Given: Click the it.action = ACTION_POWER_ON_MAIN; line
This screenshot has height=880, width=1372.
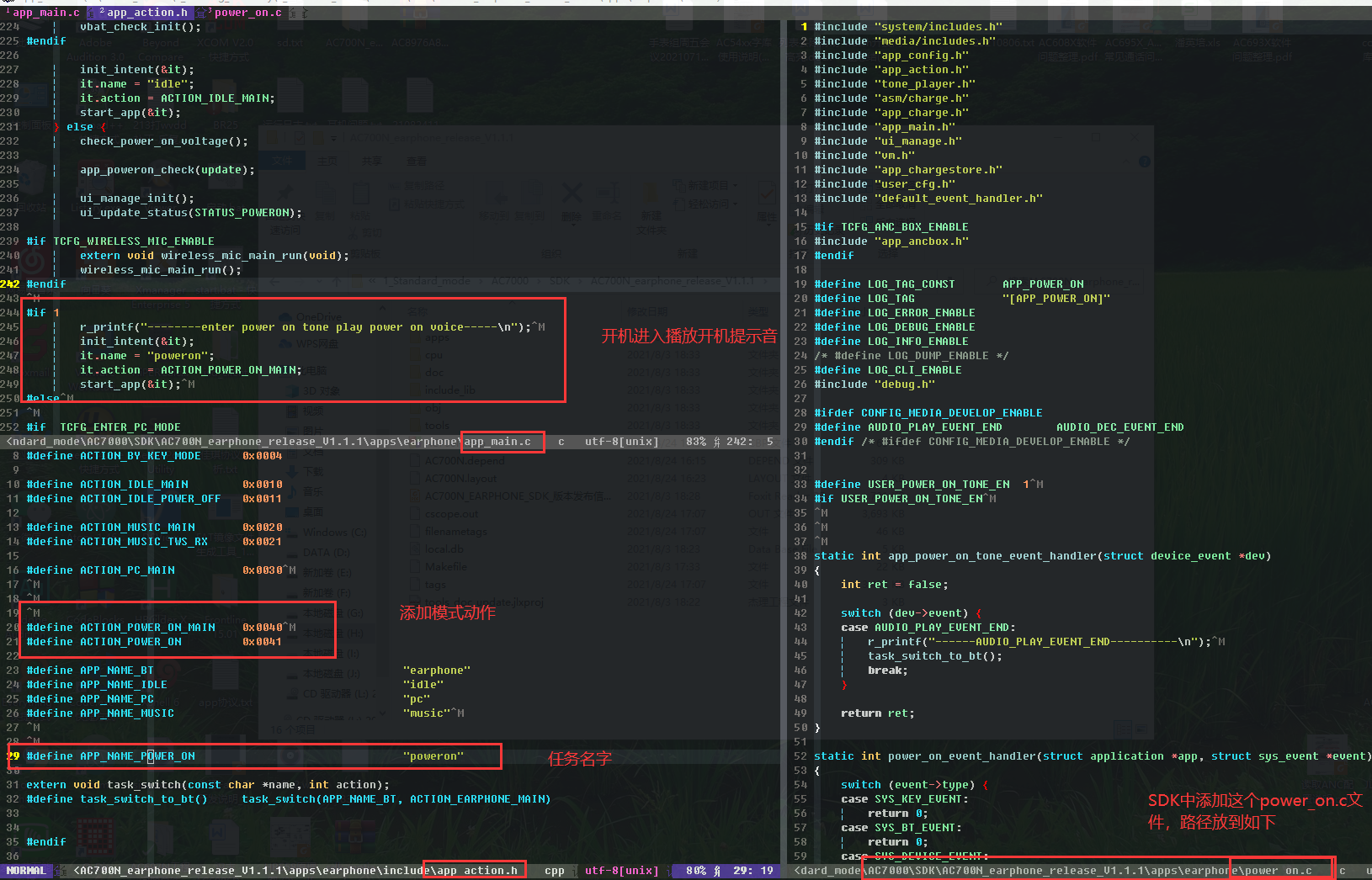Looking at the screenshot, I should click(x=191, y=370).
